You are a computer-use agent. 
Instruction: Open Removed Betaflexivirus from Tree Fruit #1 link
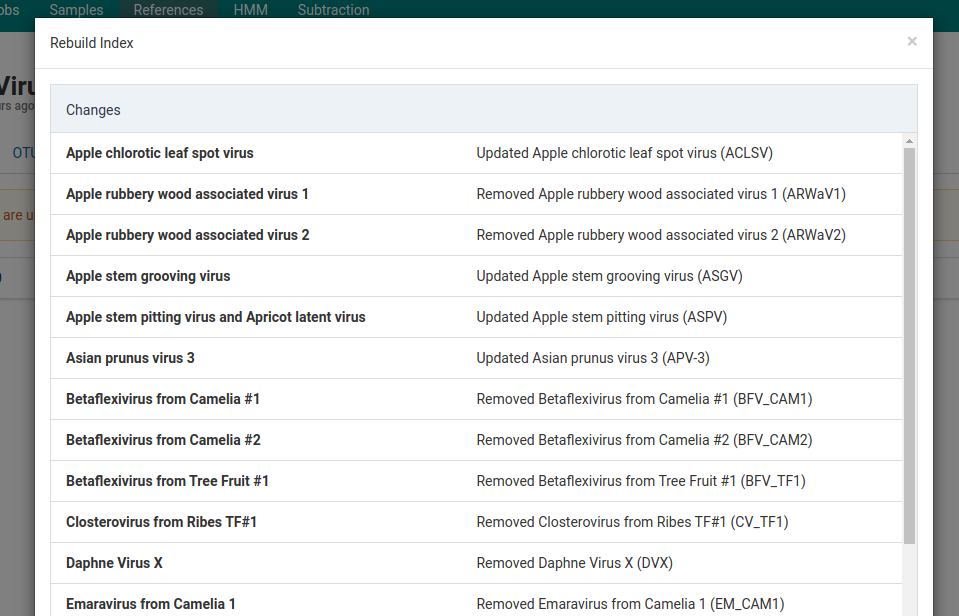pos(641,481)
